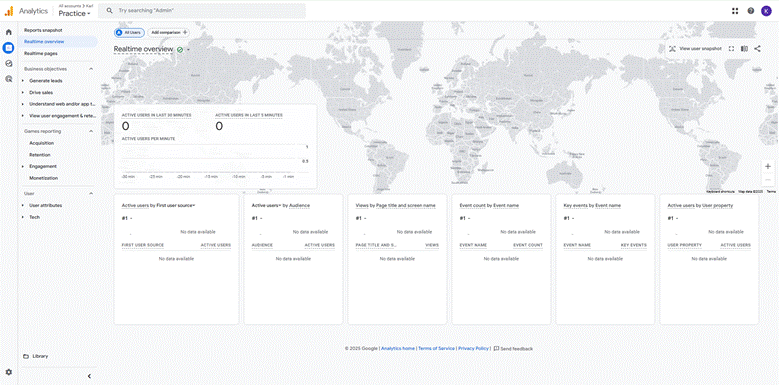Open the Home icon in left rail
779x385 pixels.
8,32
